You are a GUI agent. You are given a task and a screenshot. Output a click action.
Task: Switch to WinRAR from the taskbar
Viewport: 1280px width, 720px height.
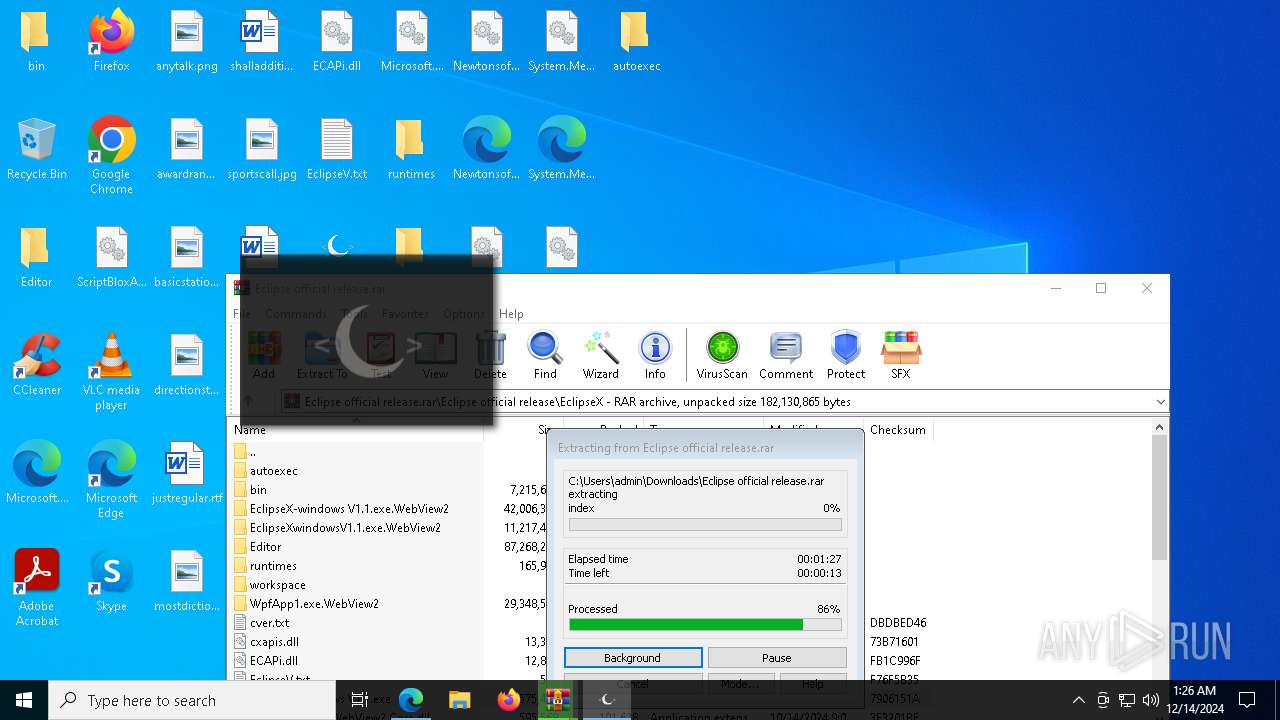click(x=557, y=700)
